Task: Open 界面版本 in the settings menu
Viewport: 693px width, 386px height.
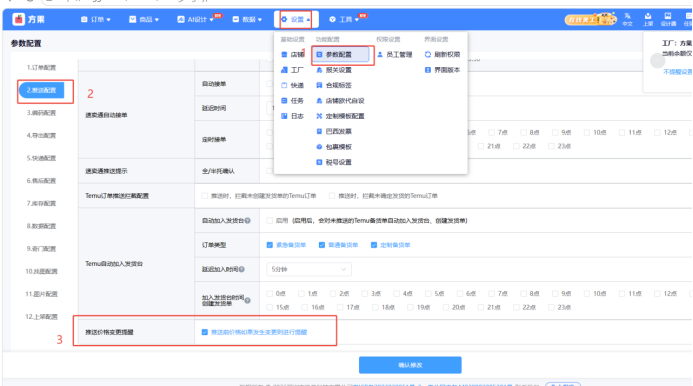Action: 442,70
